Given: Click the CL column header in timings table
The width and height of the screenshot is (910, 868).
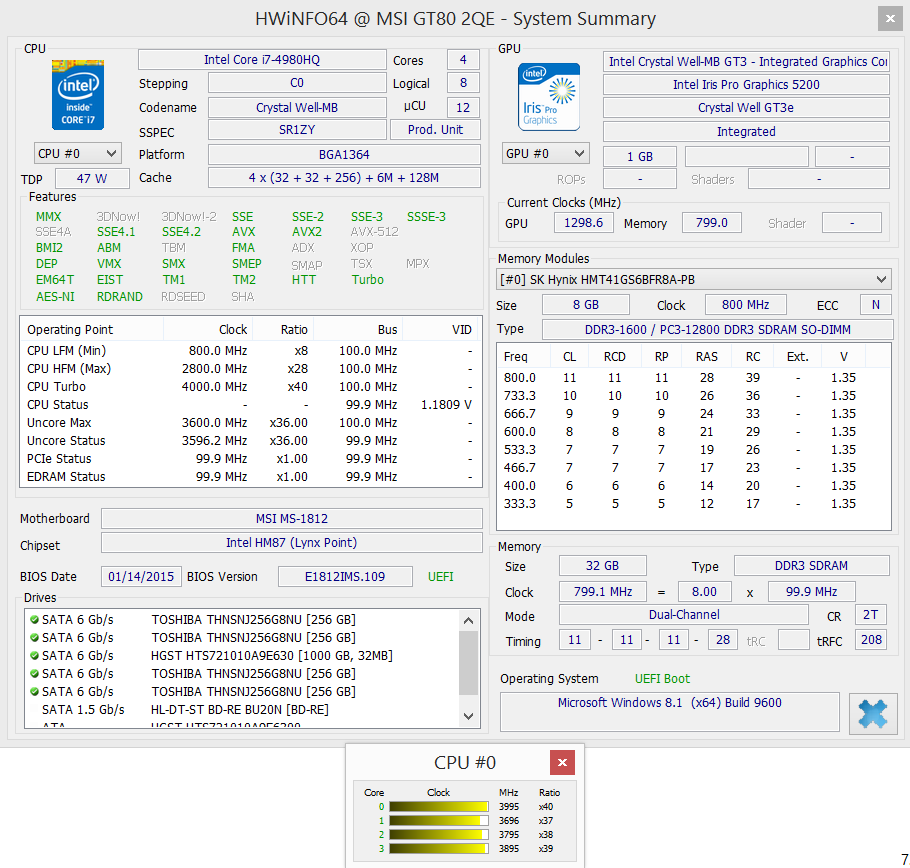Looking at the screenshot, I should [569, 357].
